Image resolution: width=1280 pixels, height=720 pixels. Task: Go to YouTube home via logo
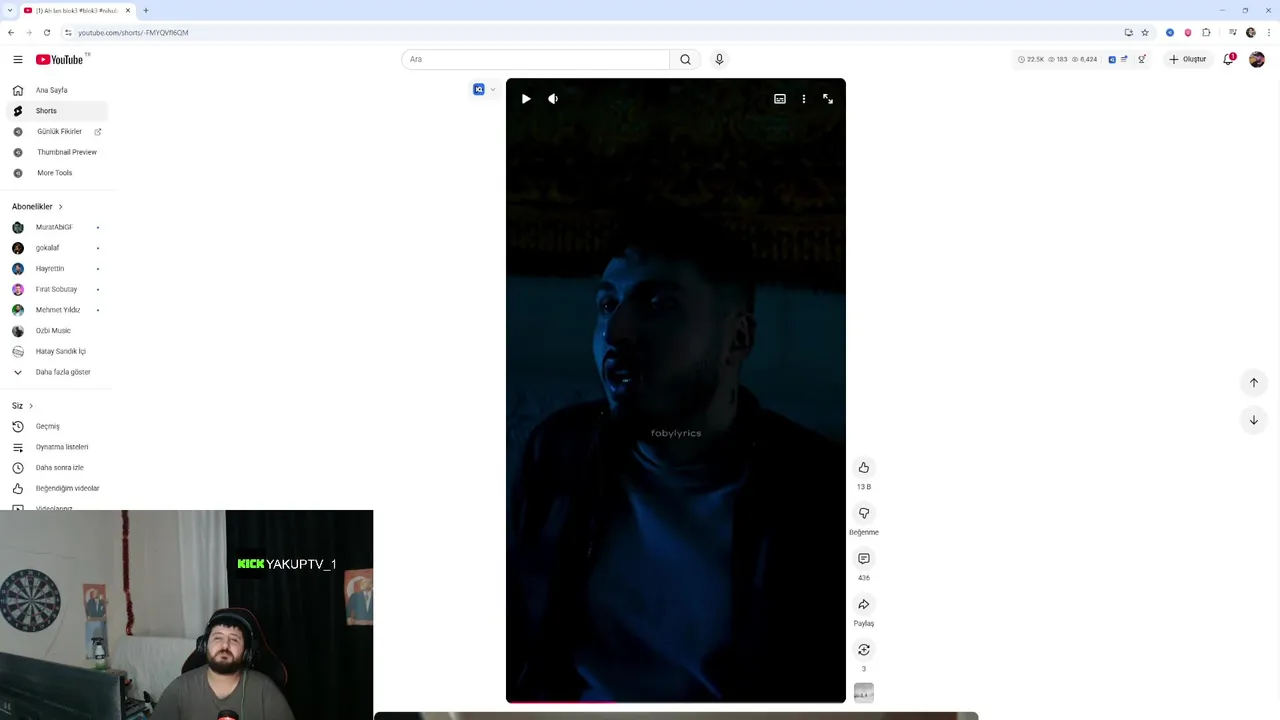[x=60, y=59]
